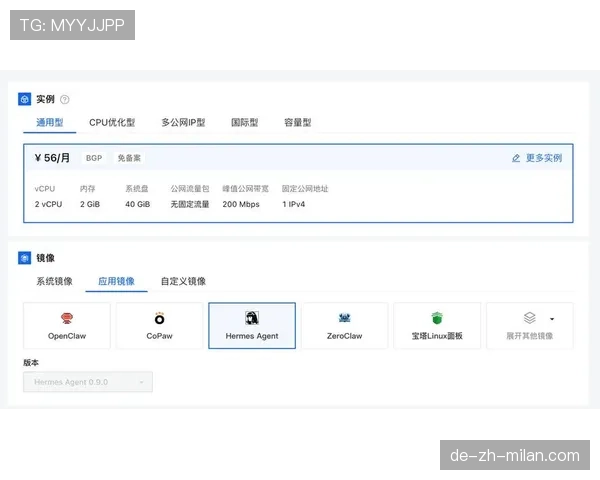Click the 峰值公网带宽 column label
Image resolution: width=600 pixels, height=480 pixels.
245,189
